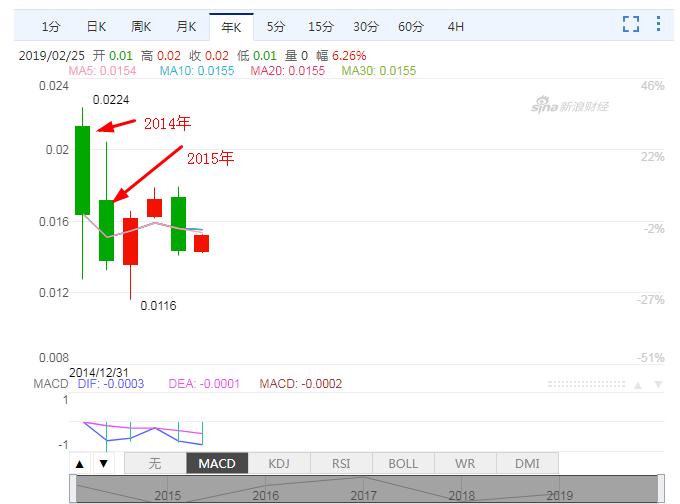Open the vertical three-dot more menu
680x504 pixels.
point(658,24)
